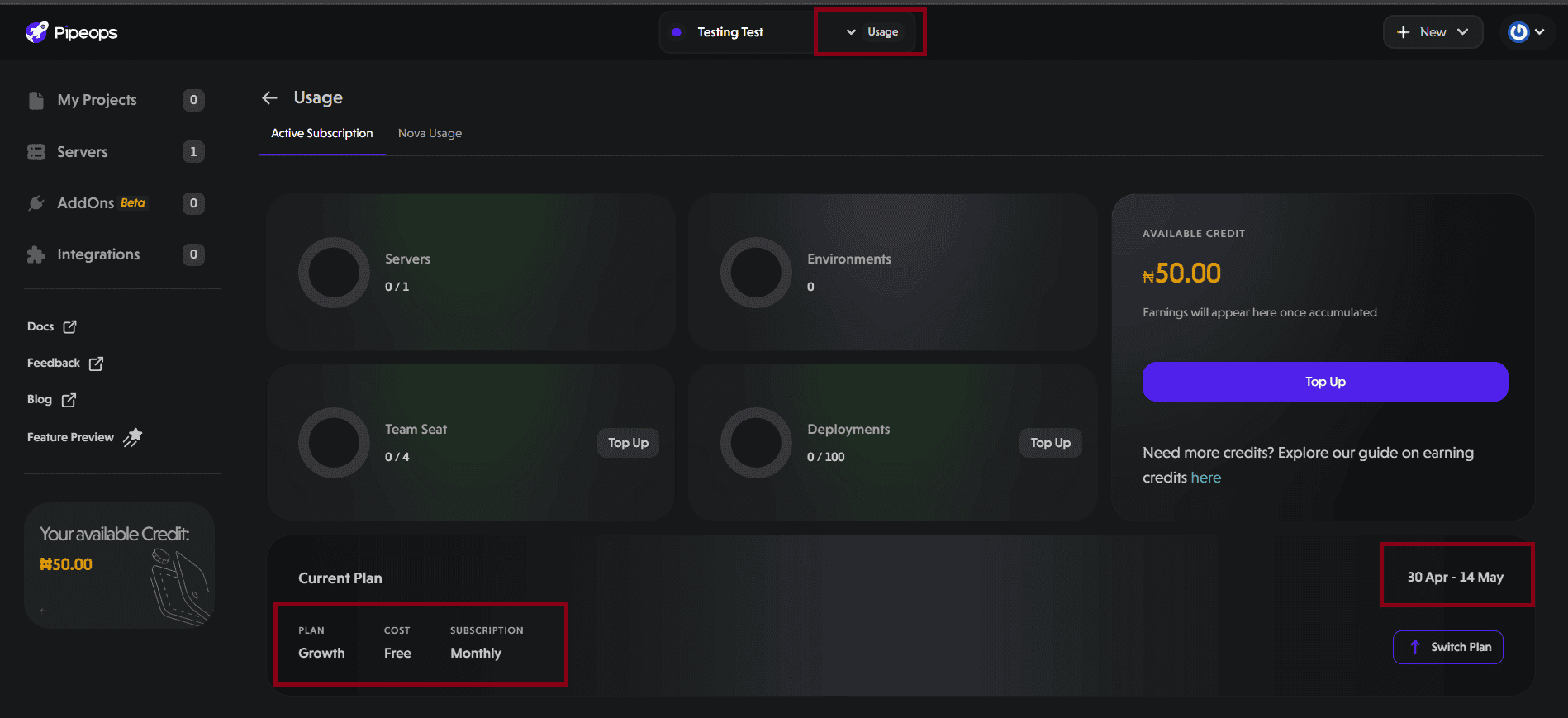The image size is (1568, 718).
Task: Click the Team Seat usage ring
Action: [x=334, y=443]
